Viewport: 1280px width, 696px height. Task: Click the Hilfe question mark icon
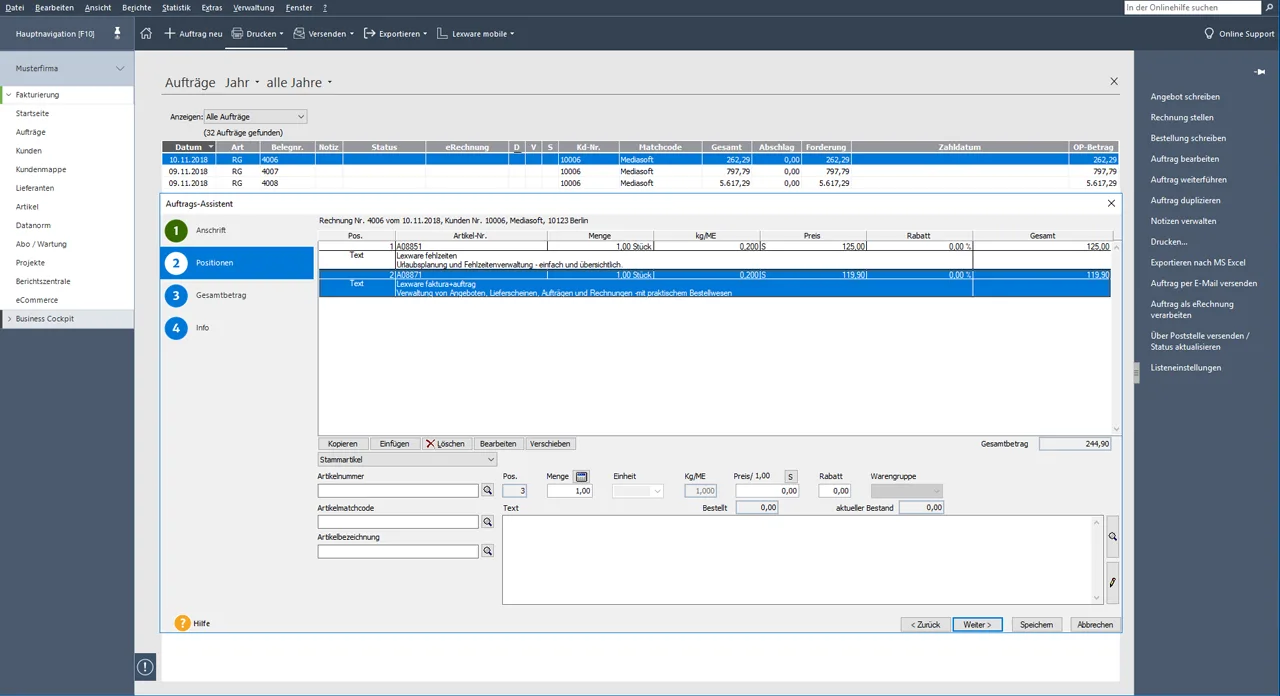[x=182, y=623]
